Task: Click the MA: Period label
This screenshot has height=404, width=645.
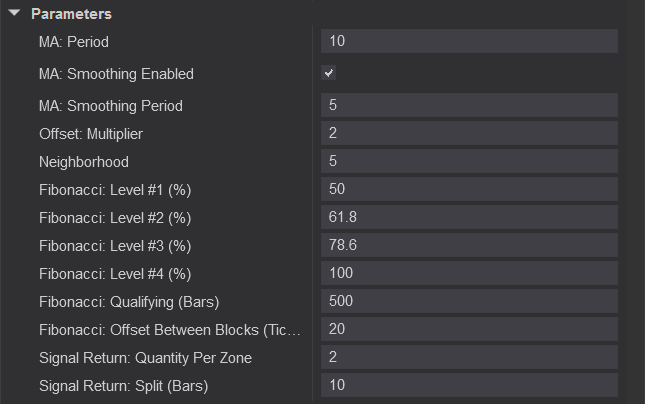Action: tap(73, 41)
